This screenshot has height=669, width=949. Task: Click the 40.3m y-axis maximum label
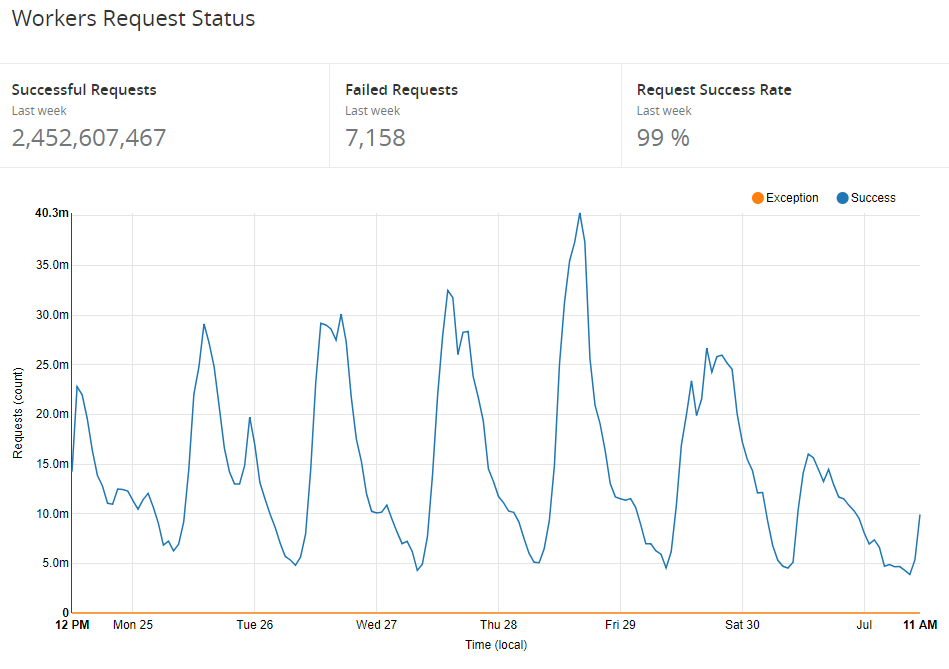pyautogui.click(x=50, y=213)
